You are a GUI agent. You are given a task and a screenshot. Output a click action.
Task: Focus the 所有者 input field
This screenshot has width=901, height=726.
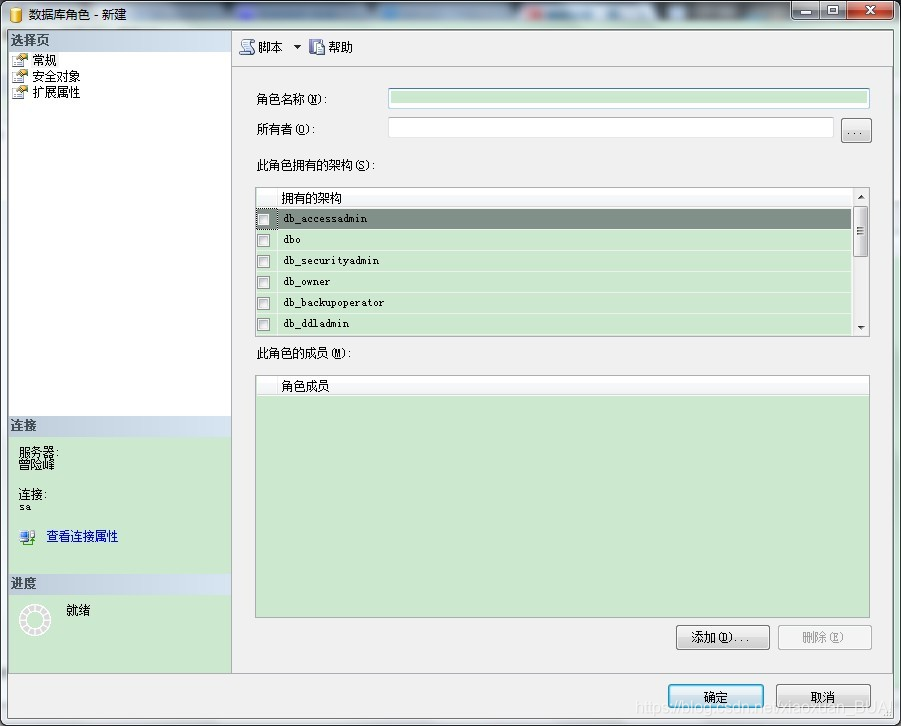pyautogui.click(x=611, y=128)
